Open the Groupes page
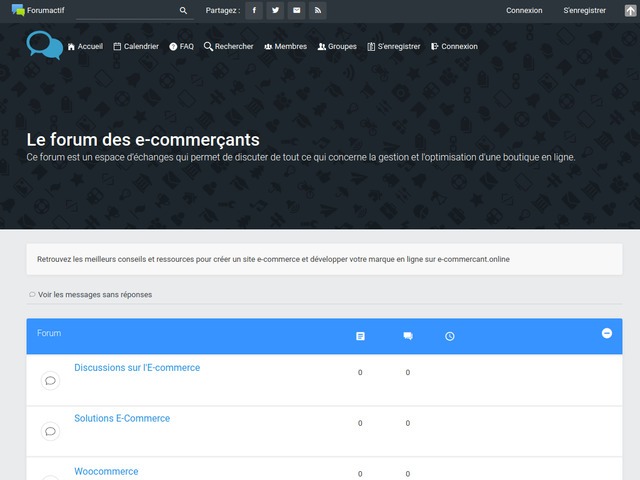The image size is (640, 480). 336,46
